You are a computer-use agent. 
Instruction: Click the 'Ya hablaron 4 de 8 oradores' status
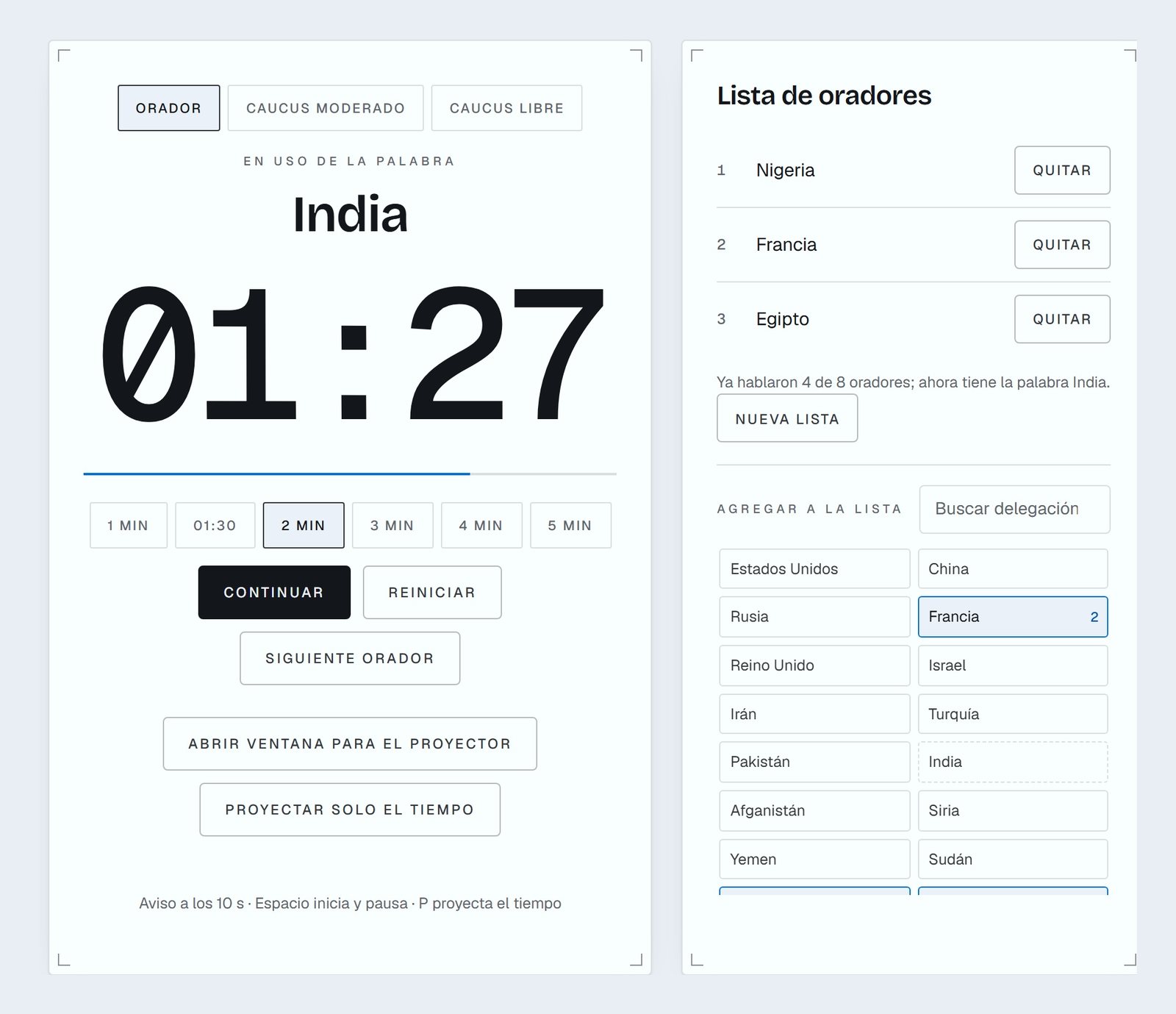pyautogui.click(x=913, y=382)
